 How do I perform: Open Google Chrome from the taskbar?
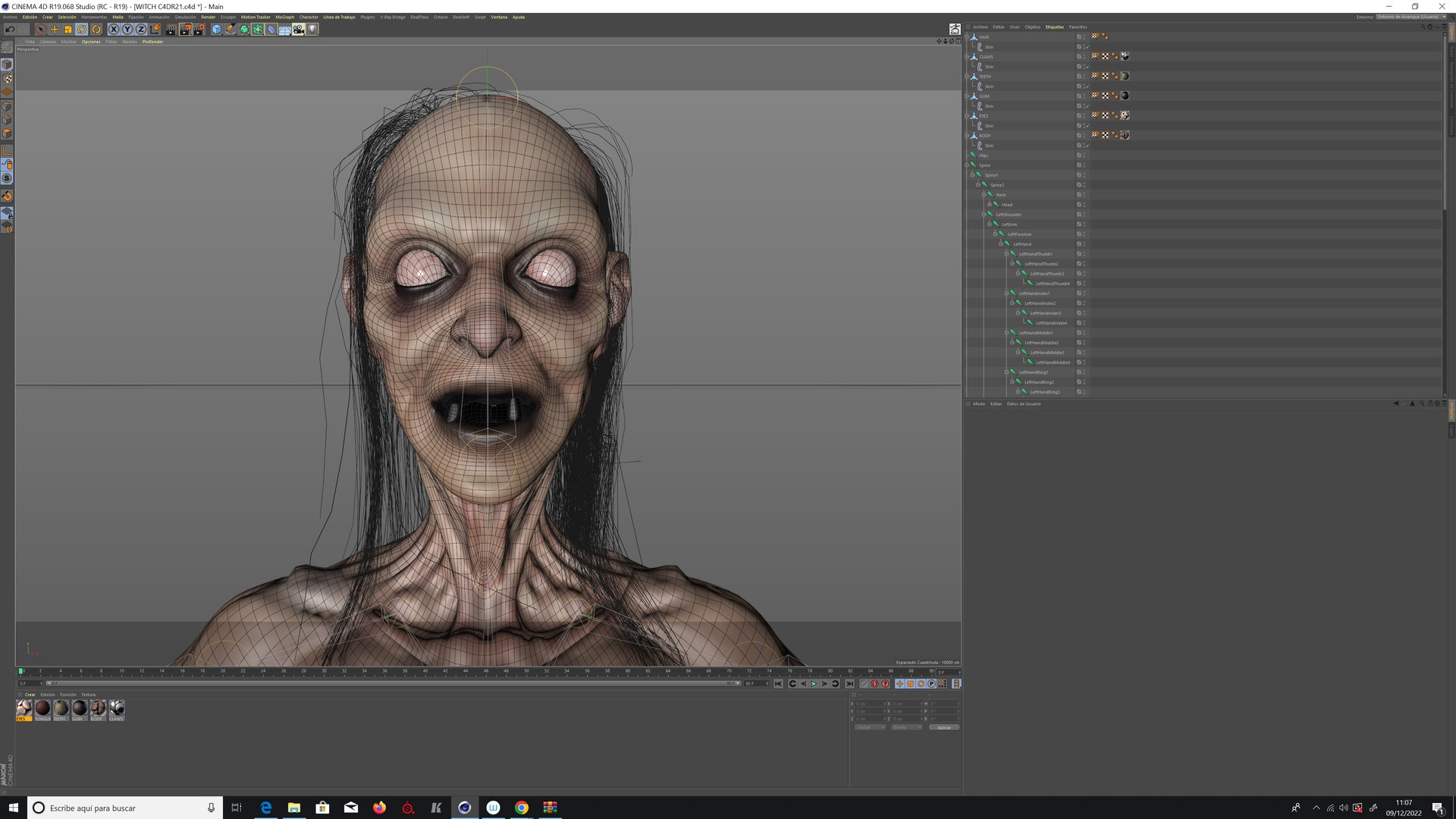(522, 808)
